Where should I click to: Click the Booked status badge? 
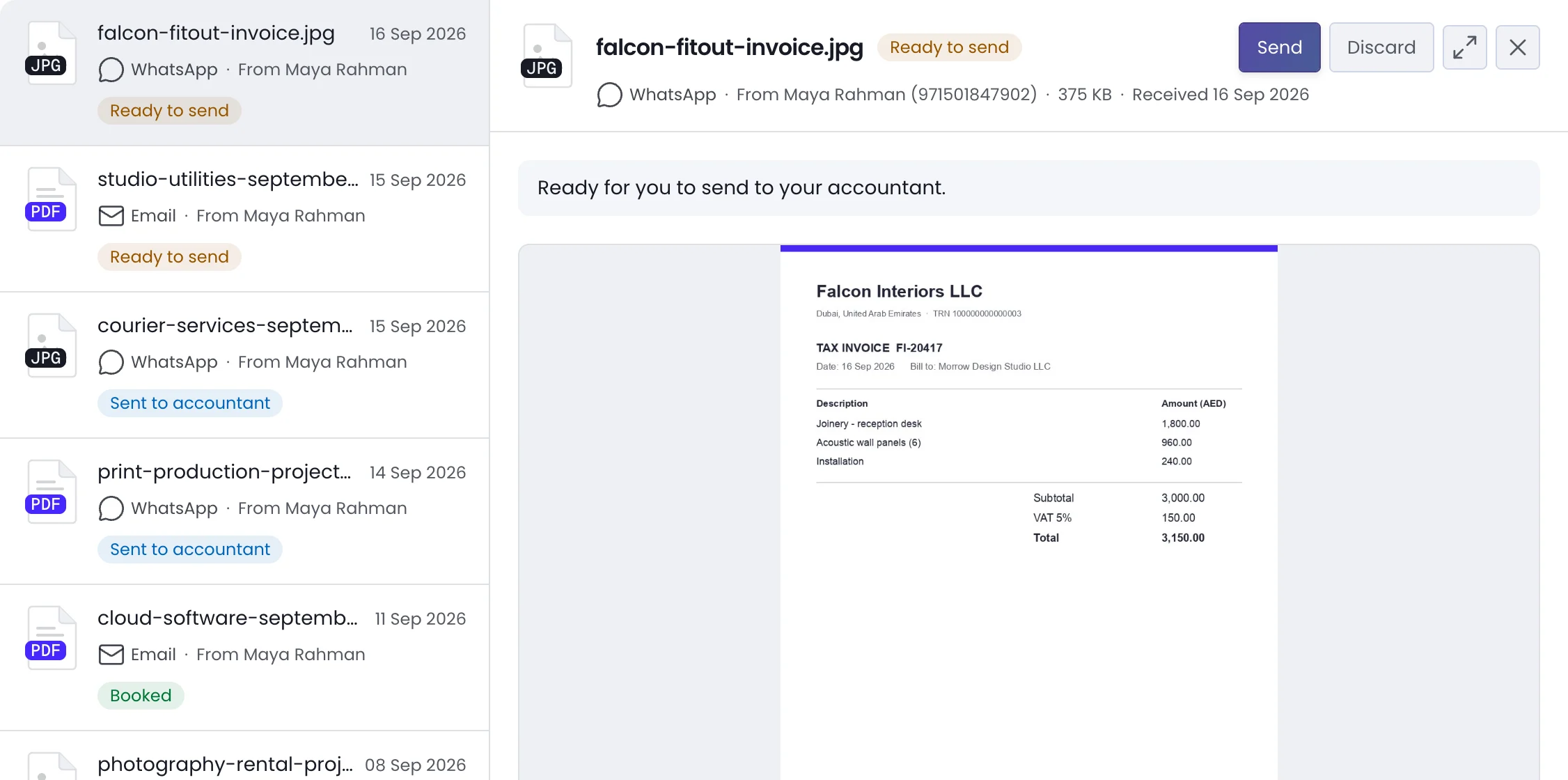pyautogui.click(x=141, y=696)
